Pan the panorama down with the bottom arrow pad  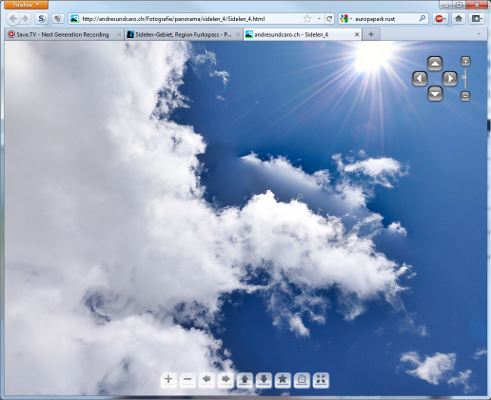[x=435, y=93]
